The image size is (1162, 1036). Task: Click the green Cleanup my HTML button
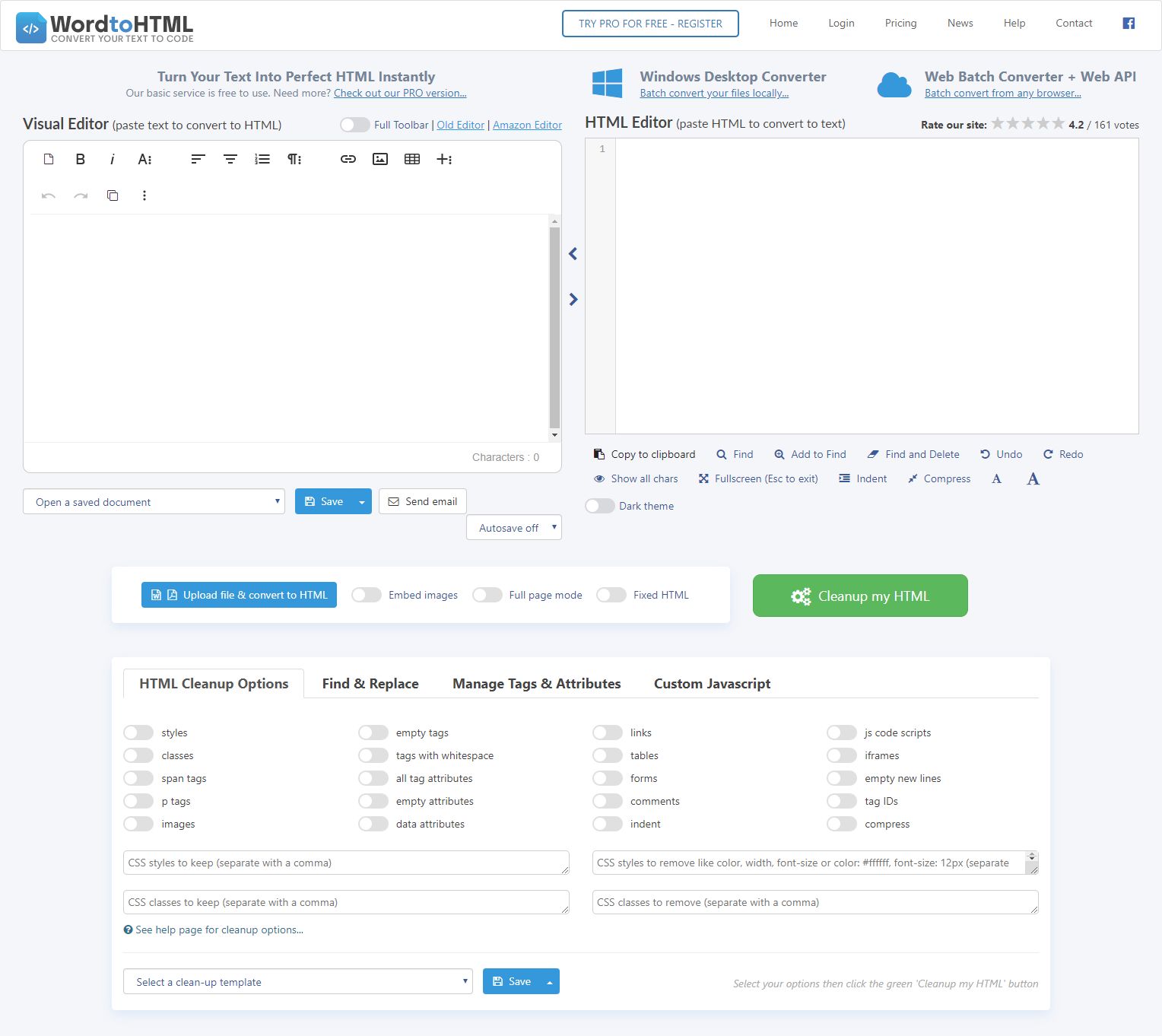pyautogui.click(x=859, y=596)
